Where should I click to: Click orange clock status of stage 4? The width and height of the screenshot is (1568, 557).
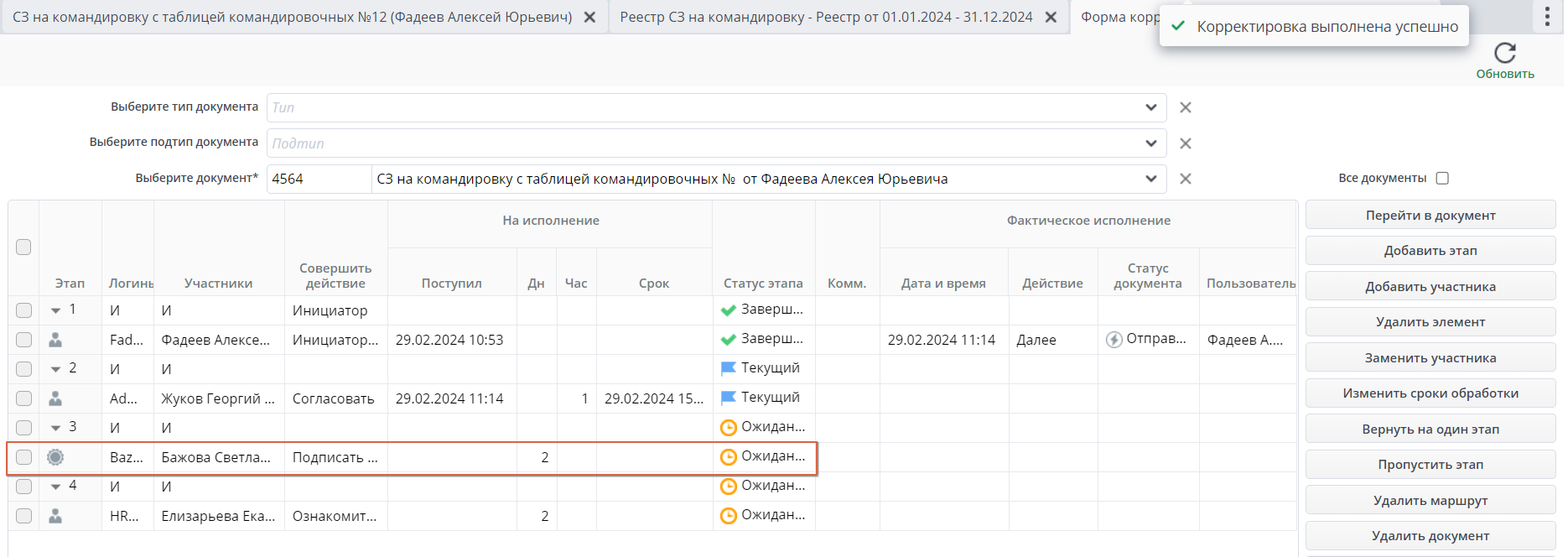pos(728,487)
